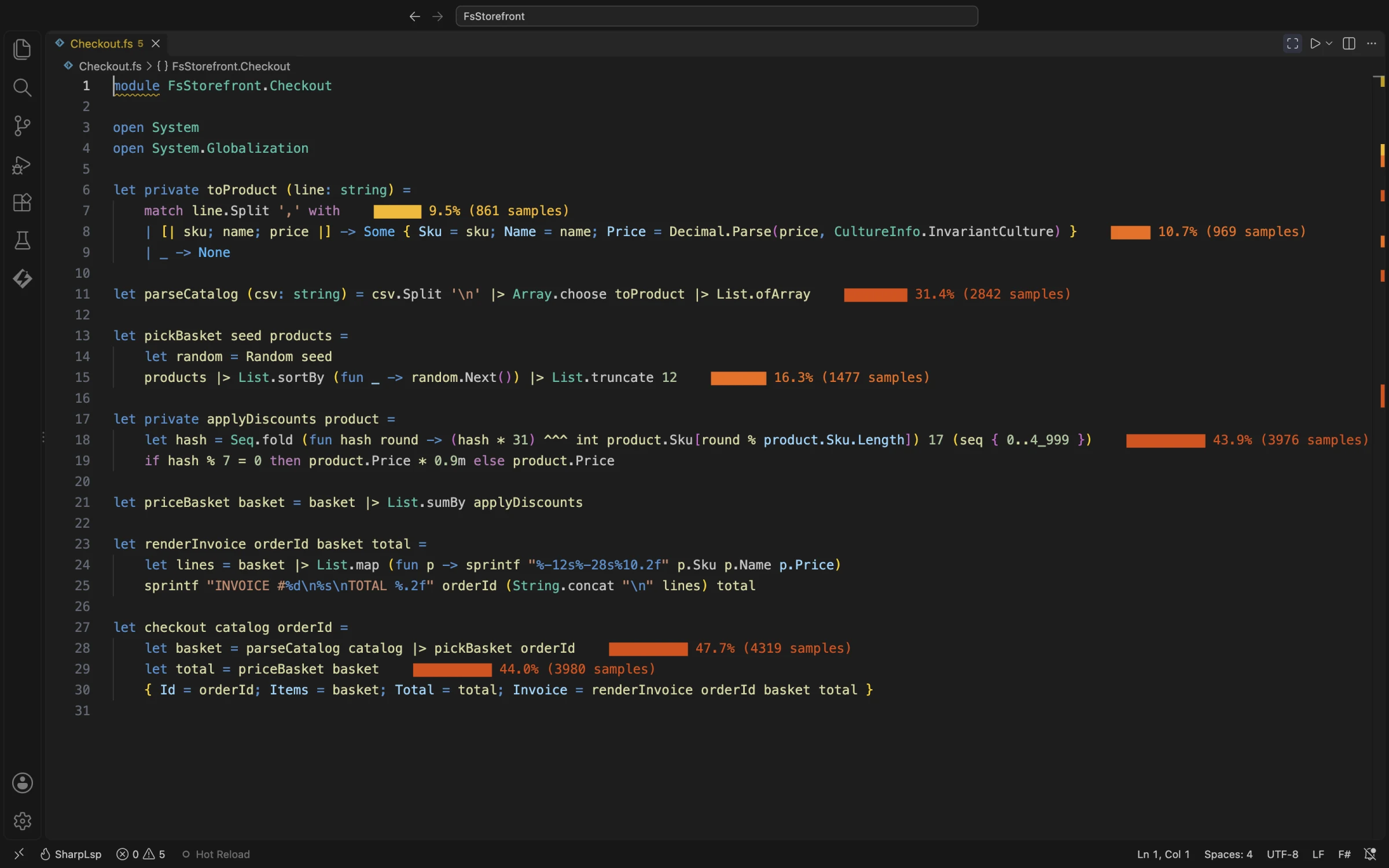
Task: Go back with the left arrow
Action: click(x=414, y=16)
